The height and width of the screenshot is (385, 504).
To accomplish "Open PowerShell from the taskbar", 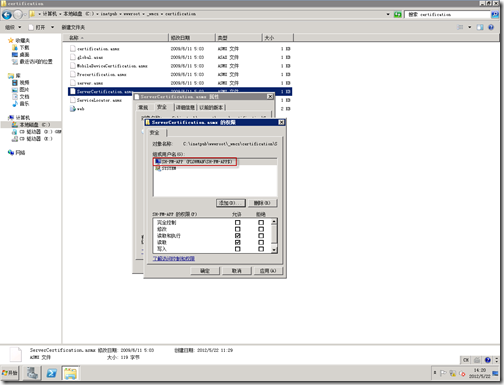I will coord(51,373).
